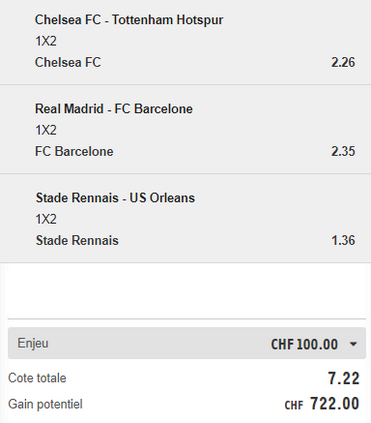Click the FC Barcelone selection label
The image size is (371, 423).
click(74, 151)
